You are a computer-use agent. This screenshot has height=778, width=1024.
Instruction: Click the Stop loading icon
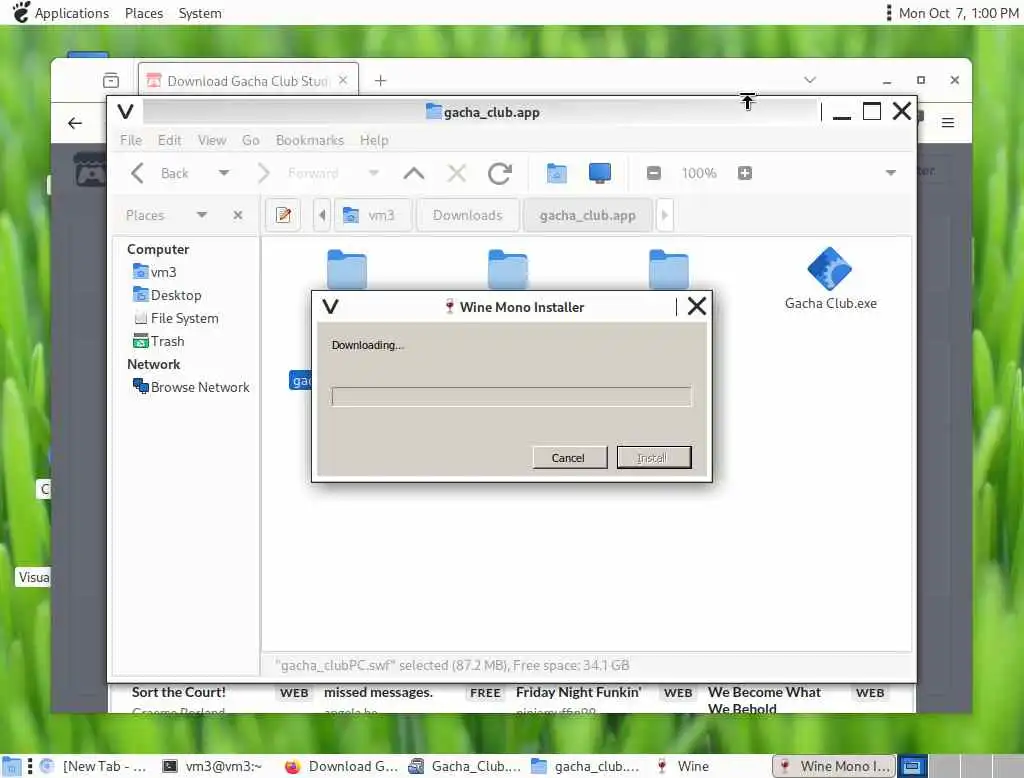[456, 173]
